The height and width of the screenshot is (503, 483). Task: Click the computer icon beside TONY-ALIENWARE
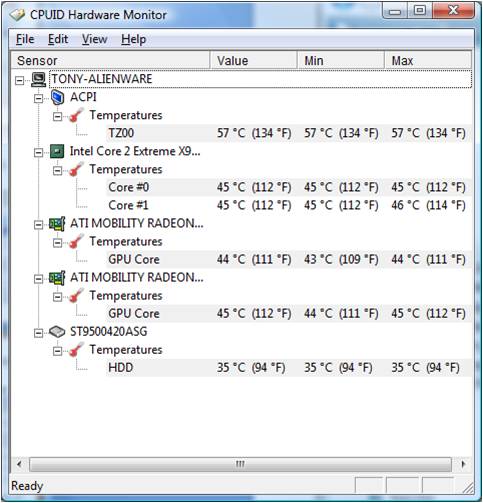(x=38, y=79)
